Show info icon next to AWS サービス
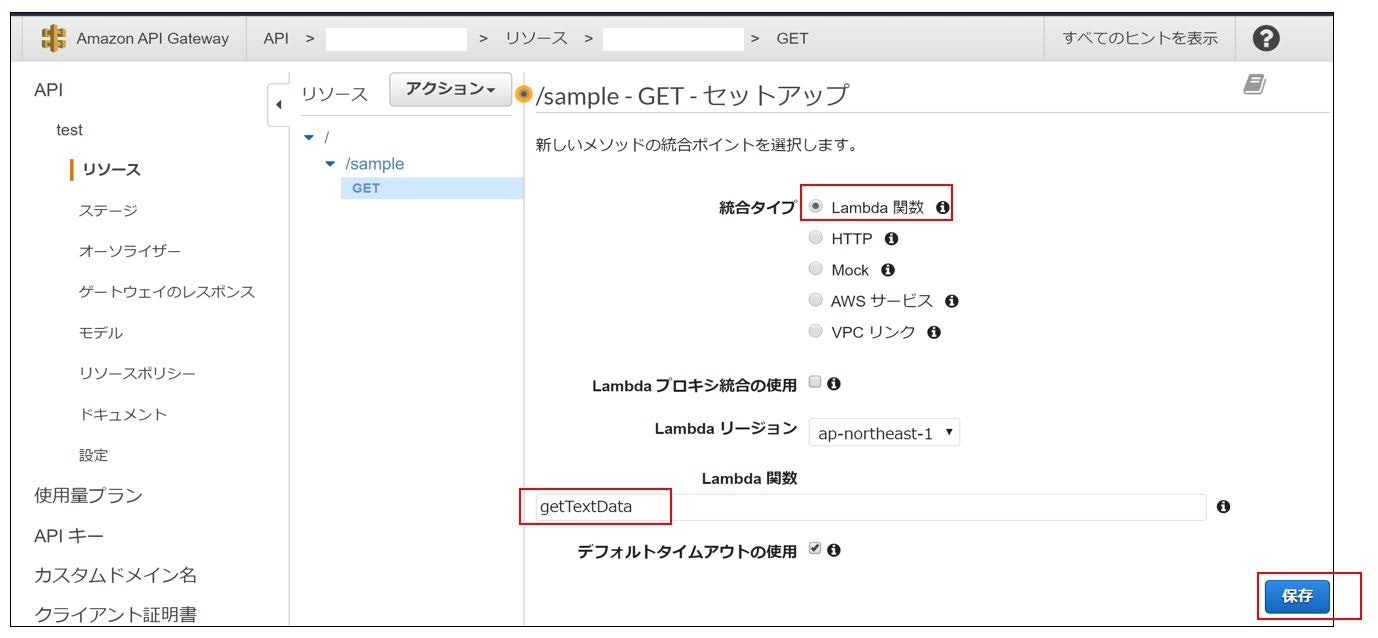The width and height of the screenshot is (1378, 638). 951,301
